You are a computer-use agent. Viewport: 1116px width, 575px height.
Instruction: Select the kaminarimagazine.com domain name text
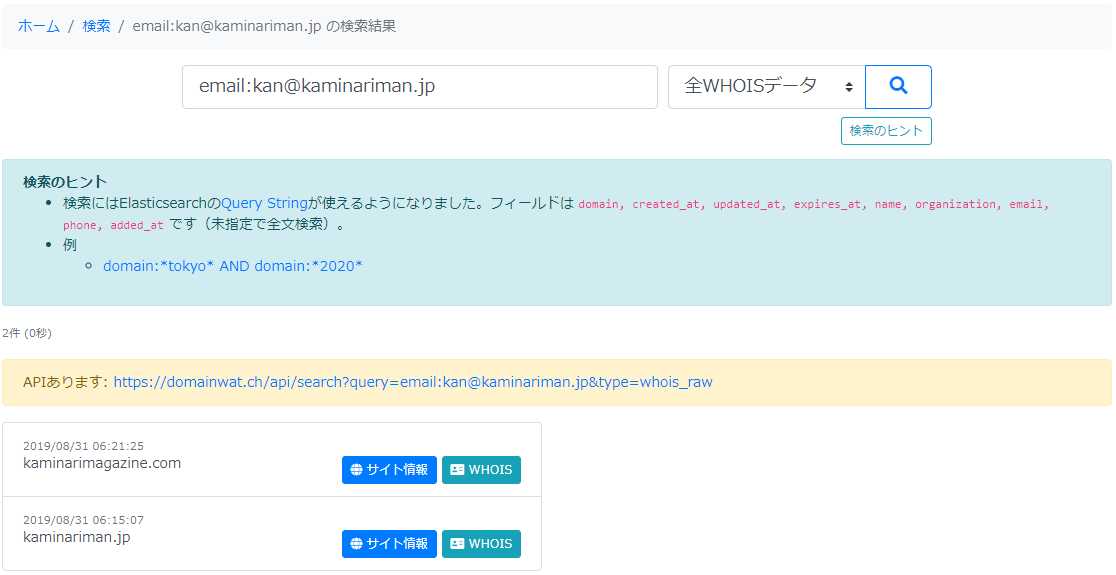[x=102, y=463]
